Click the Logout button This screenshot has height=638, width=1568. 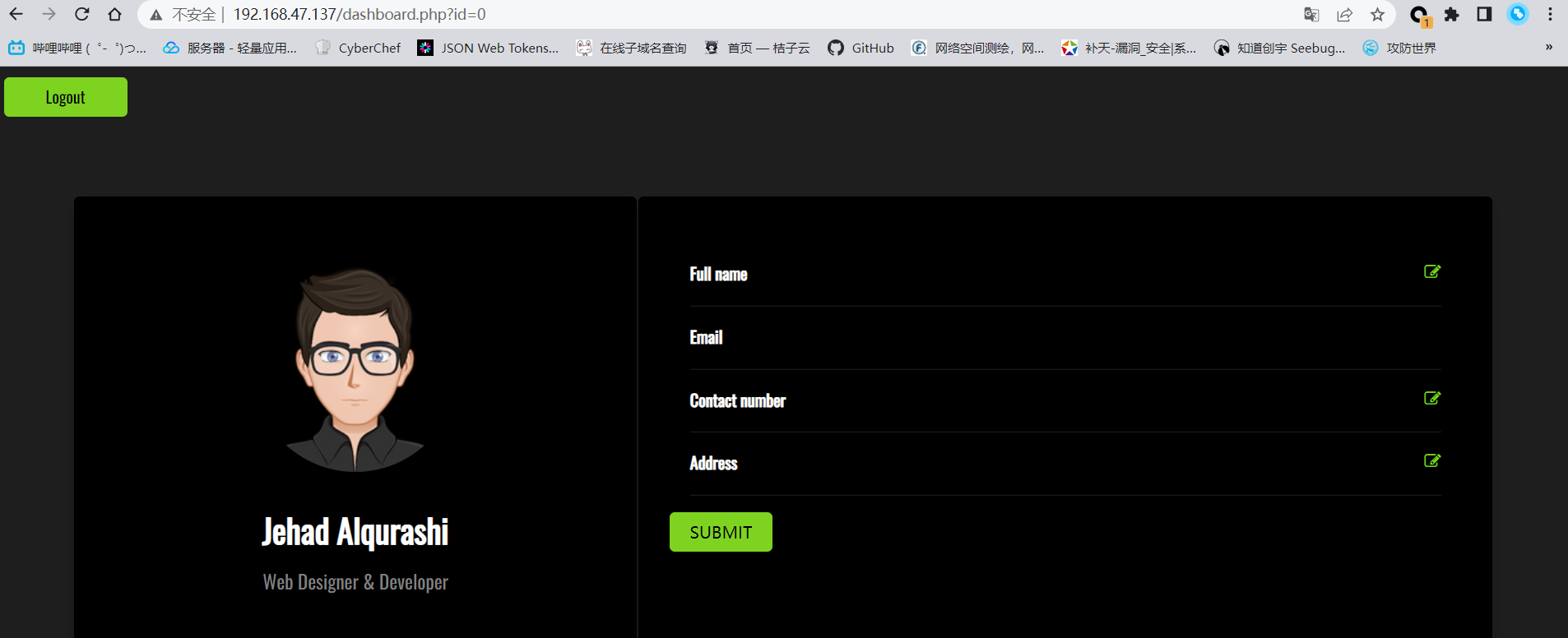click(66, 97)
